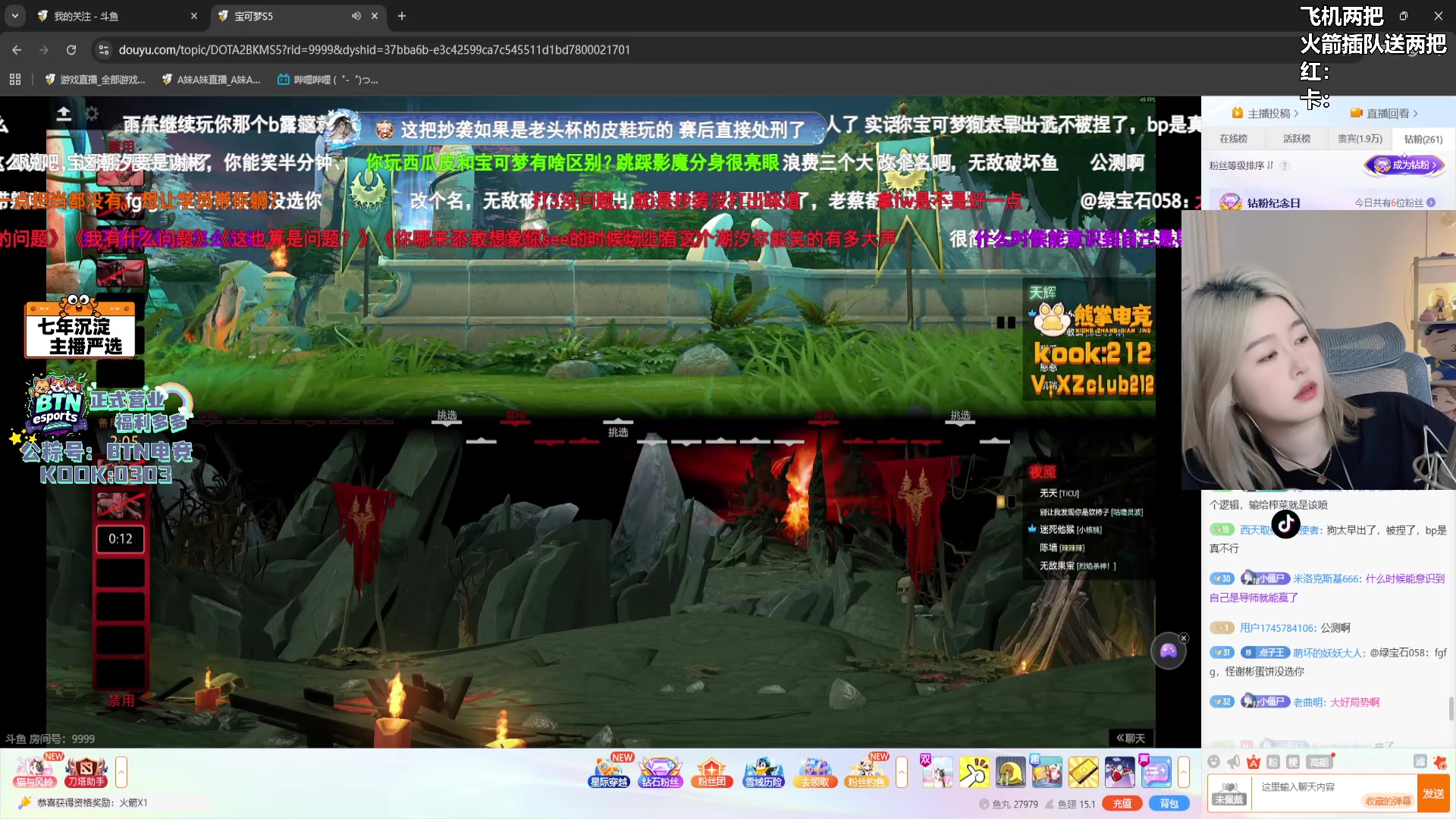Viewport: 1456px width, 819px height.
Task: Open the 粉丝钓鱼 activity
Action: pos(866,772)
